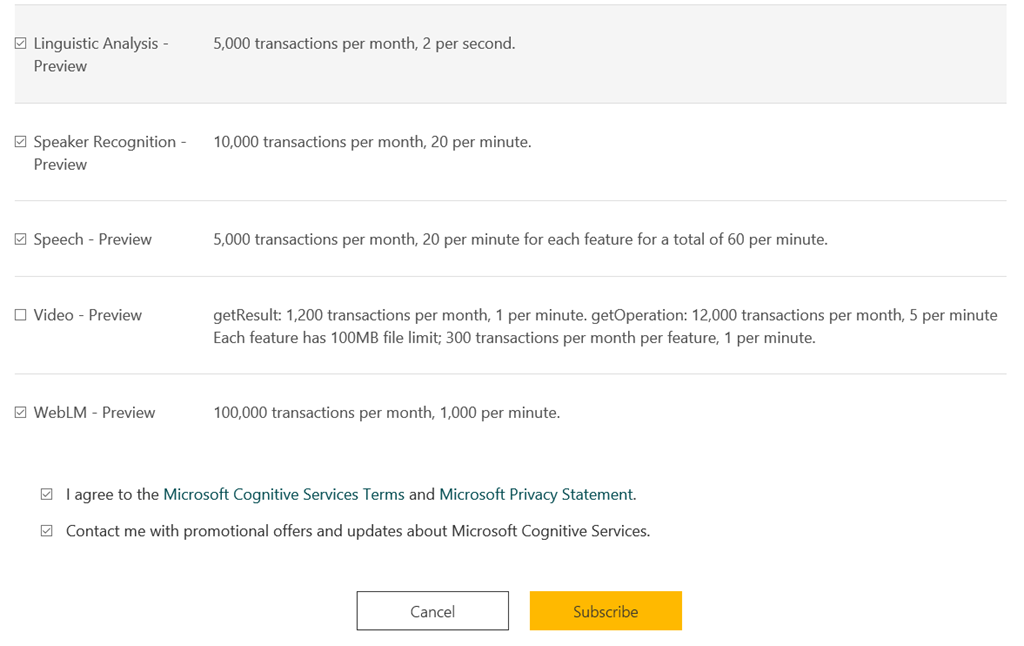Click the yellow Subscribe button
The height and width of the screenshot is (646, 1024).
(x=605, y=611)
